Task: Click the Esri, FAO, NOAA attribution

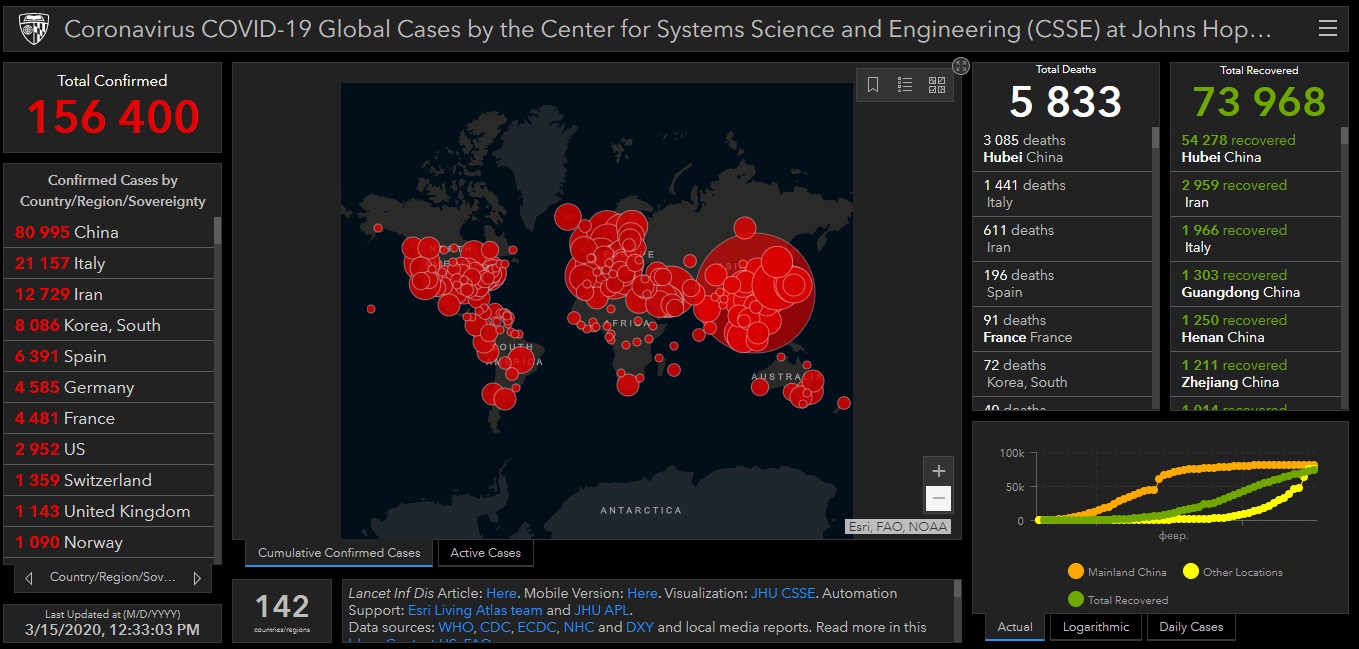Action: pos(897,526)
